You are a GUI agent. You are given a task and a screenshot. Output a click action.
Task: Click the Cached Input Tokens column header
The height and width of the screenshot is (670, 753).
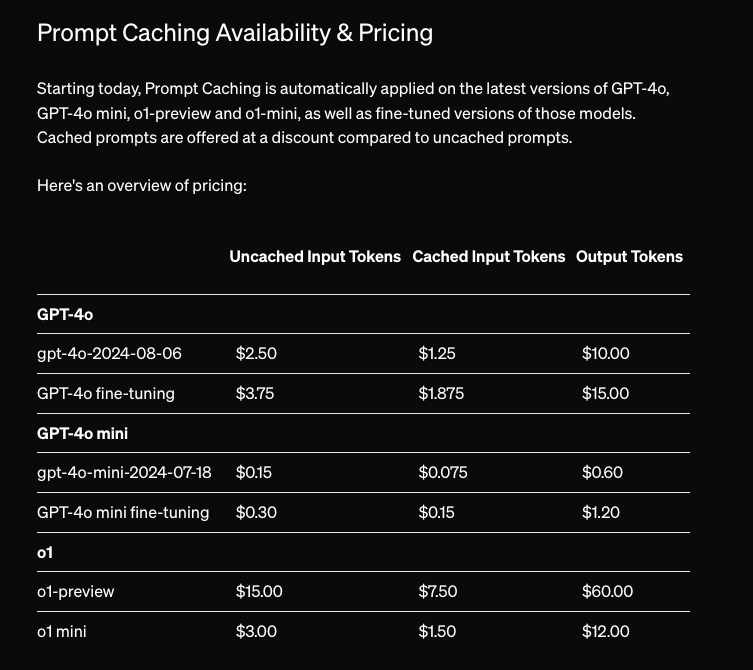(x=488, y=257)
